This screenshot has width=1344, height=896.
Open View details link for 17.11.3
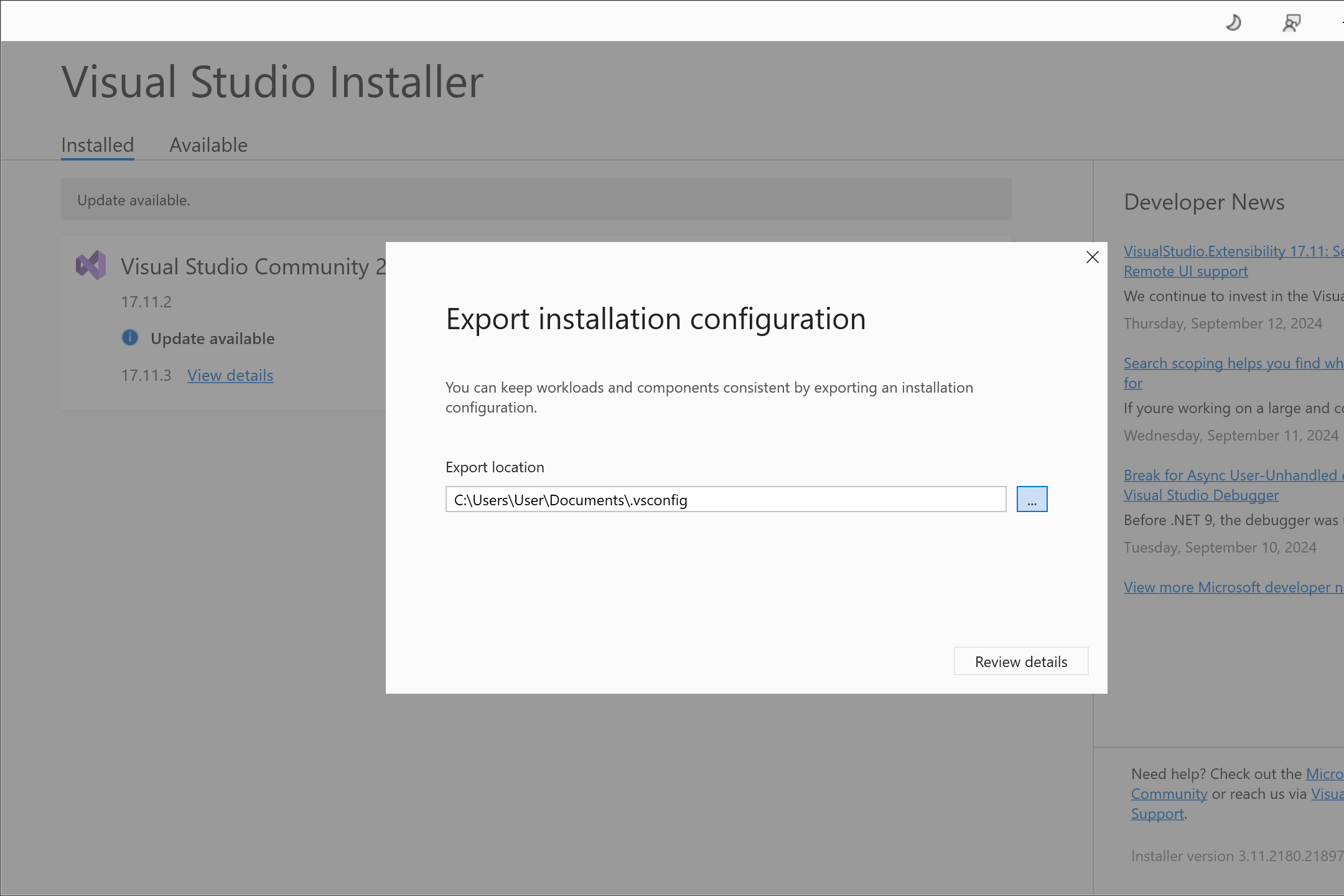pyautogui.click(x=230, y=375)
